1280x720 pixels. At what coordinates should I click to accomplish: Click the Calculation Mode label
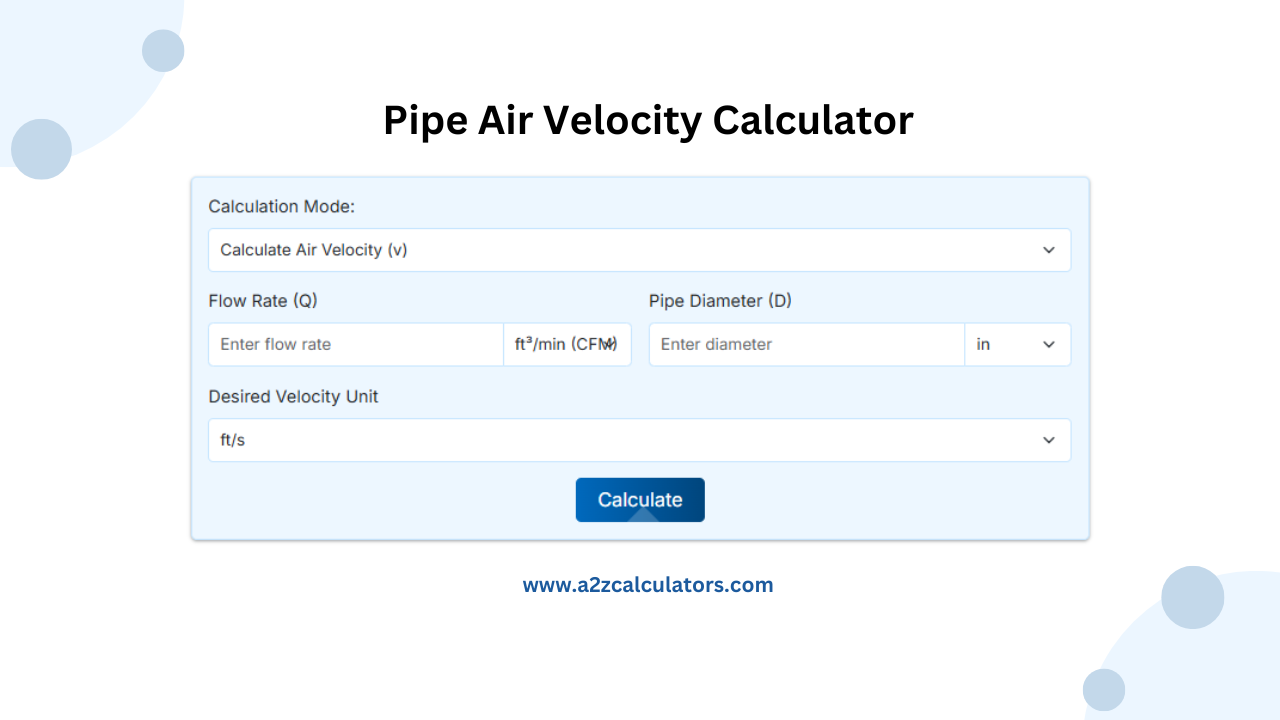281,206
